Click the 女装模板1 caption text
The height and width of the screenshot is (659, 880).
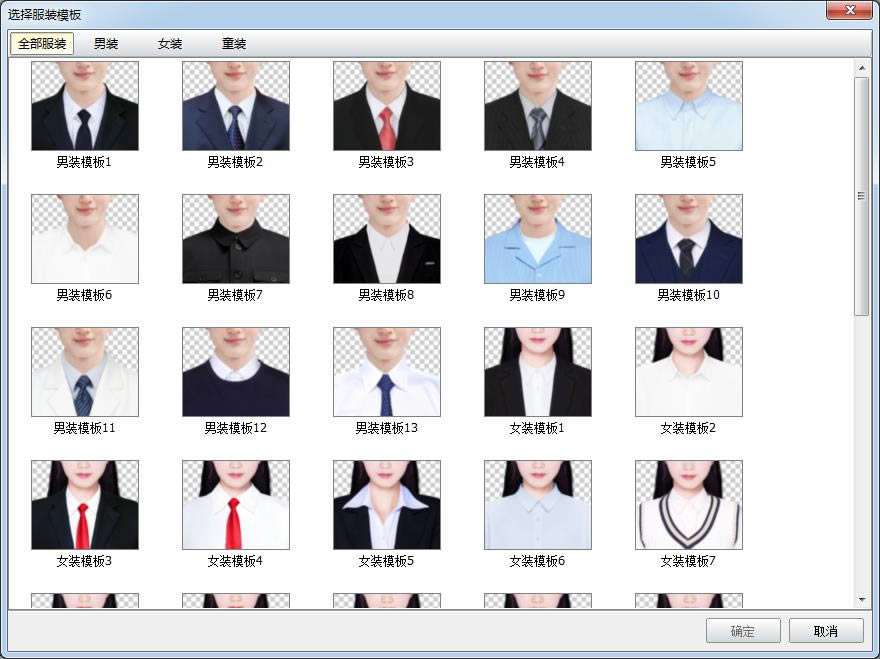pyautogui.click(x=537, y=428)
